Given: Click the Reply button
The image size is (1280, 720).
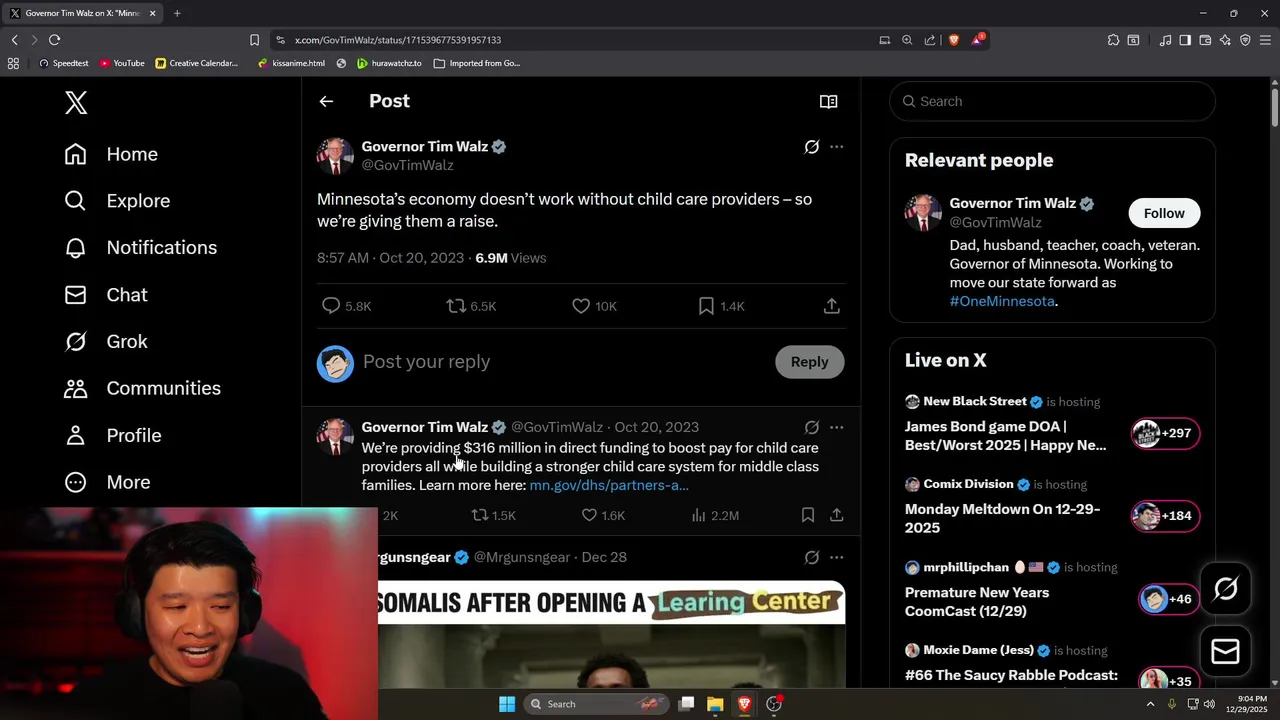Looking at the screenshot, I should coord(809,362).
